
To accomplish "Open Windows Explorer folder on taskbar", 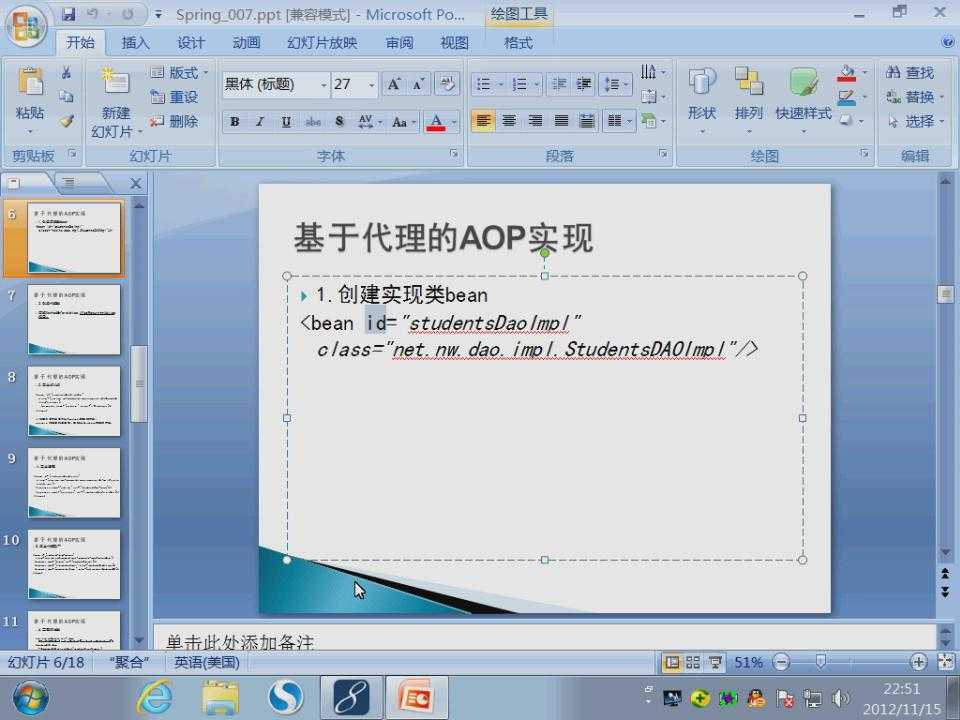I will pos(221,697).
